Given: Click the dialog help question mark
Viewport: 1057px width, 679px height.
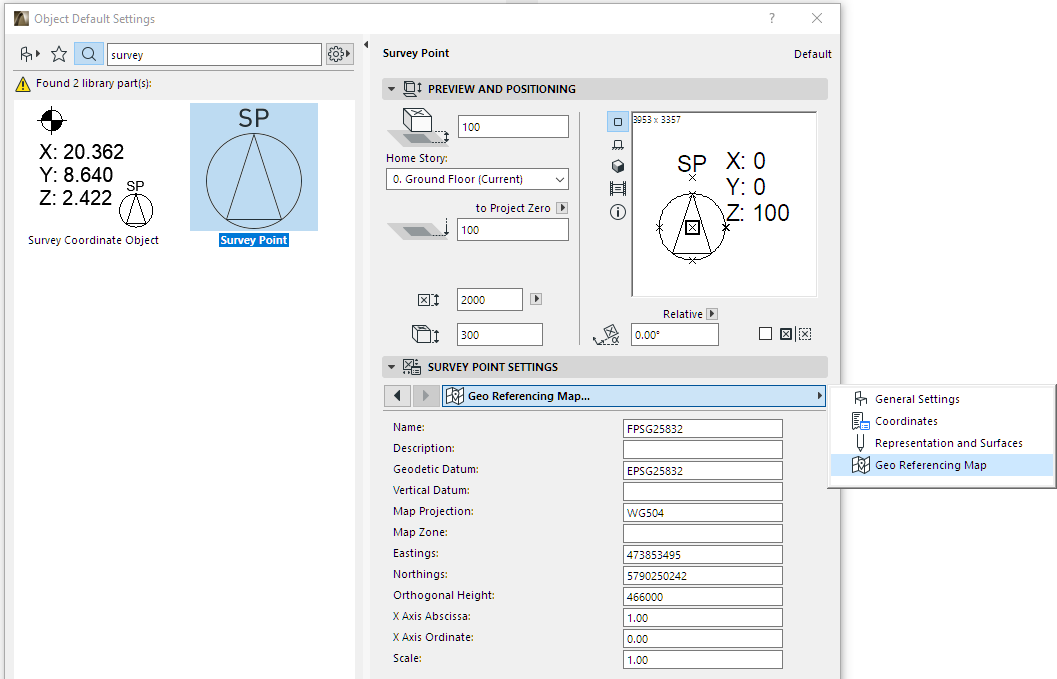Looking at the screenshot, I should pyautogui.click(x=772, y=18).
